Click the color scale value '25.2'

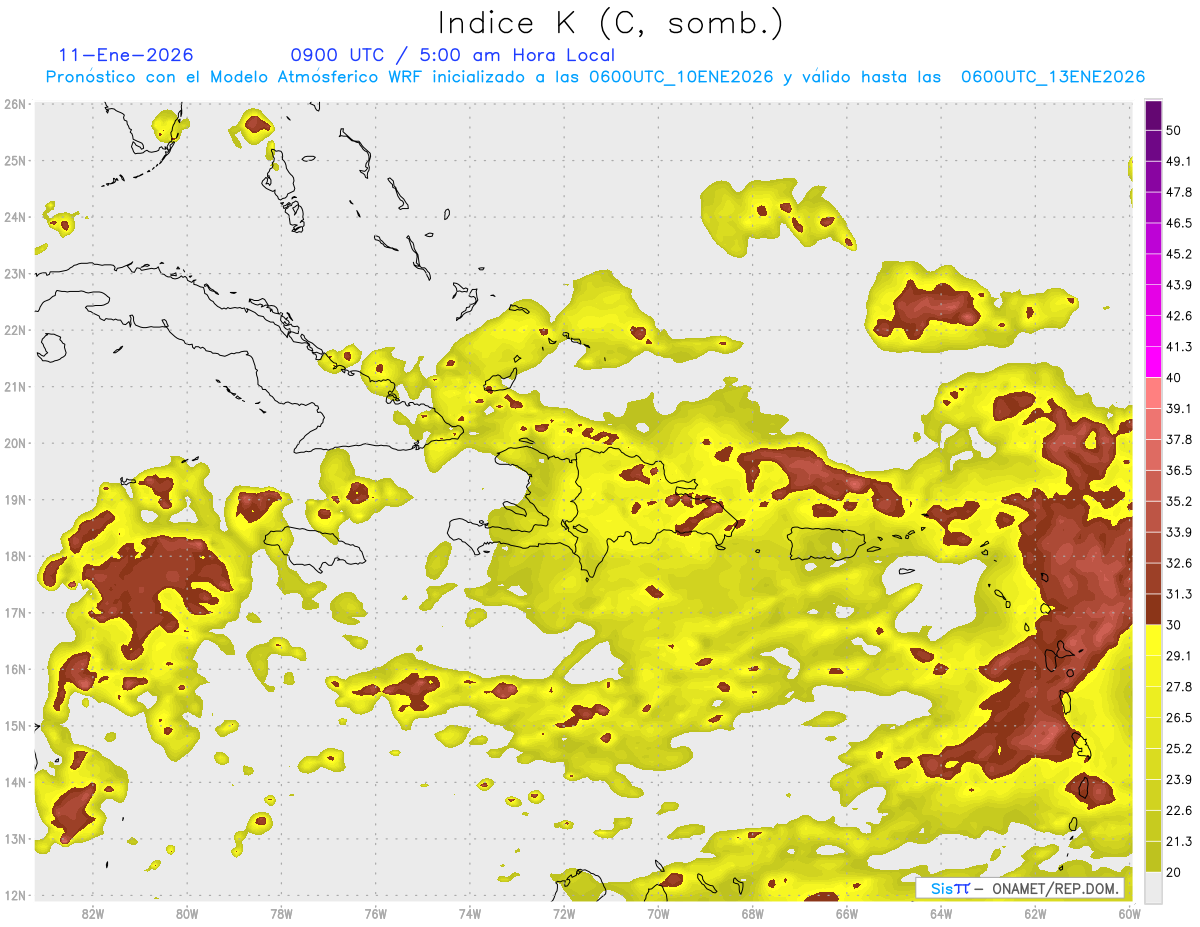coord(1179,749)
